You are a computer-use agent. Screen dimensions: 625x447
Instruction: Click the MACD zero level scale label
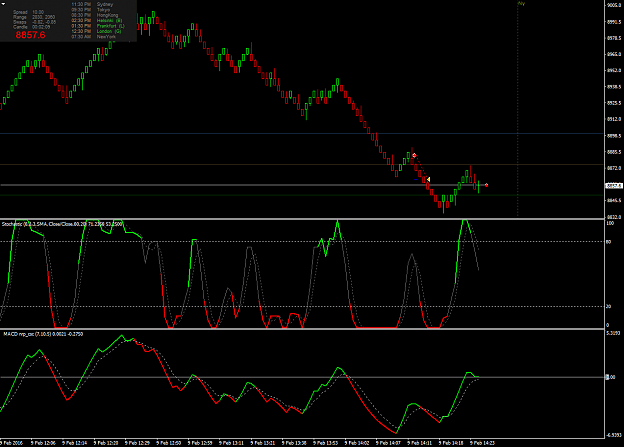611,377
